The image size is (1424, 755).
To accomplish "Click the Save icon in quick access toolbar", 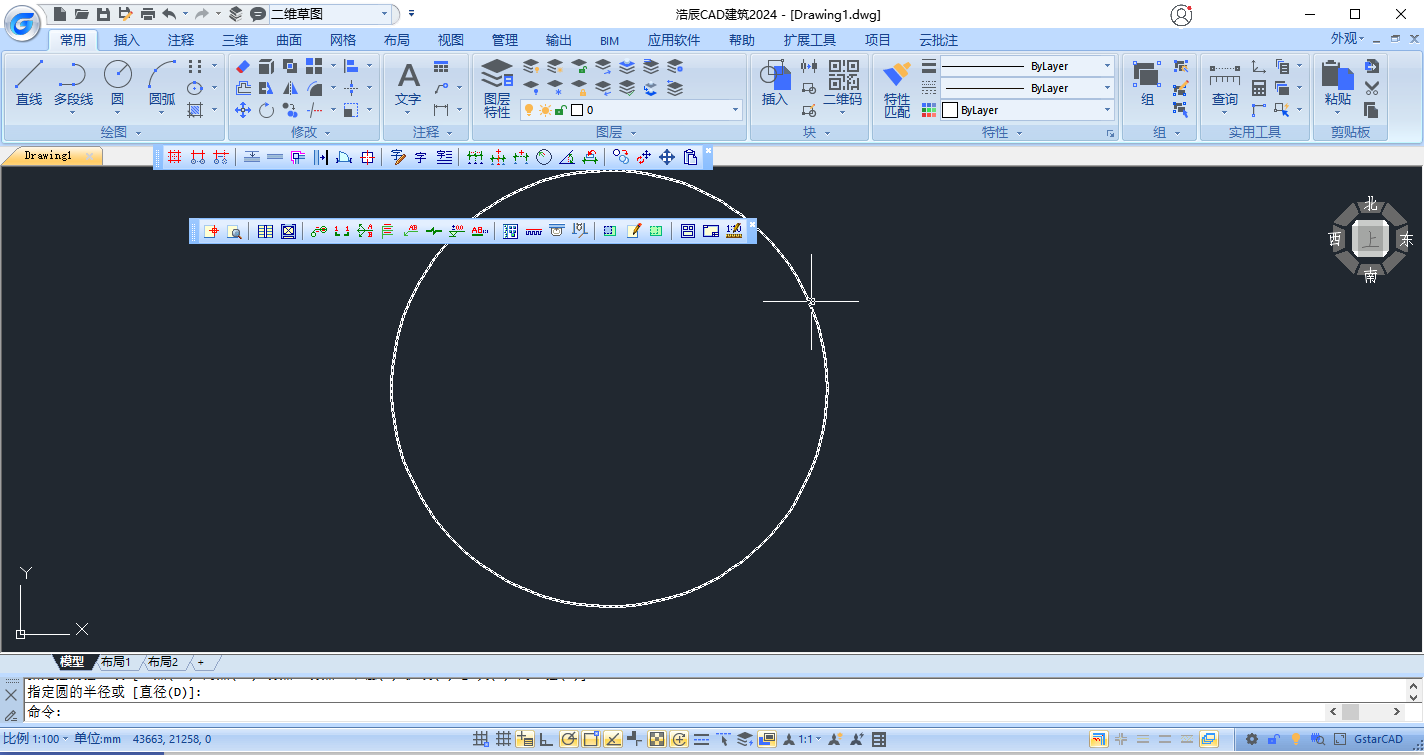I will click(x=103, y=14).
